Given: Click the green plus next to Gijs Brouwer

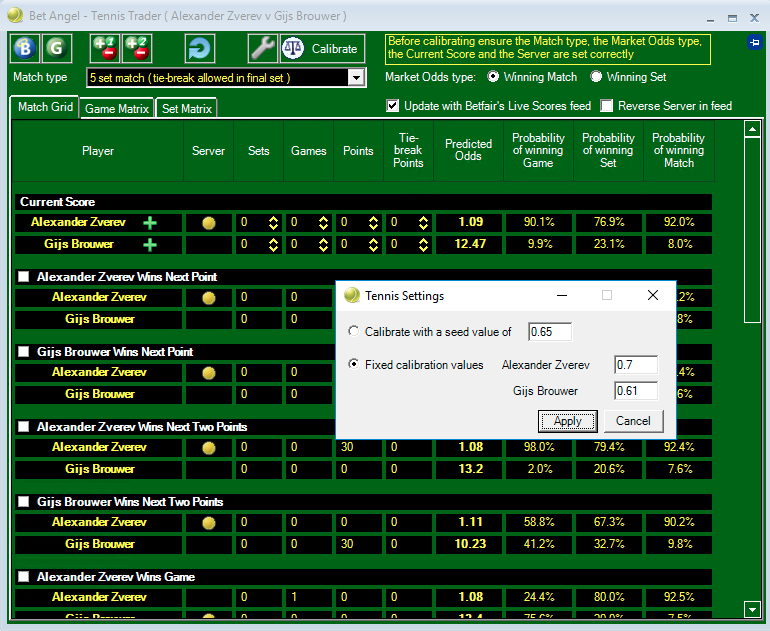Looking at the screenshot, I should pos(150,245).
